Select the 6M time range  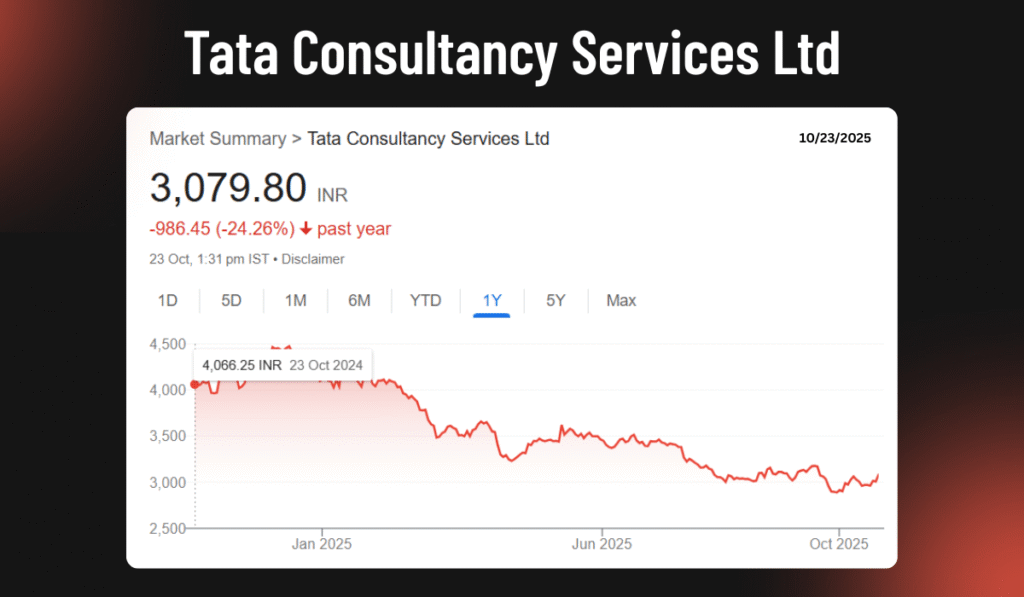point(359,300)
